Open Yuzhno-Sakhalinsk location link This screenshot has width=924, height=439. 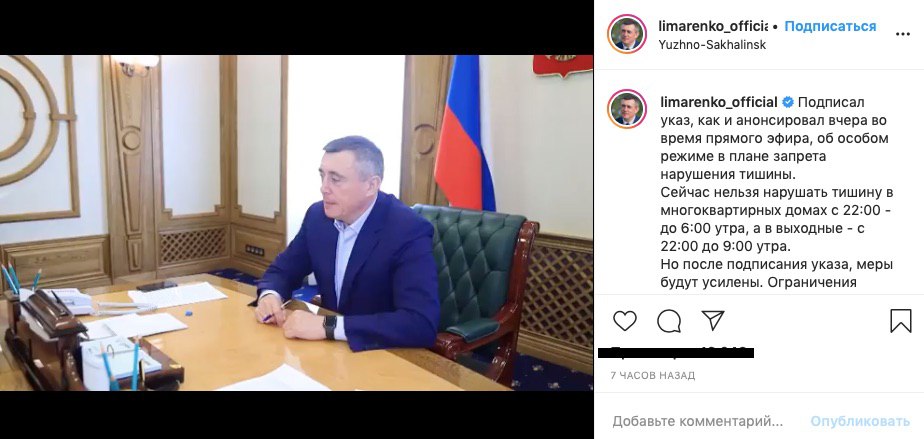point(712,45)
